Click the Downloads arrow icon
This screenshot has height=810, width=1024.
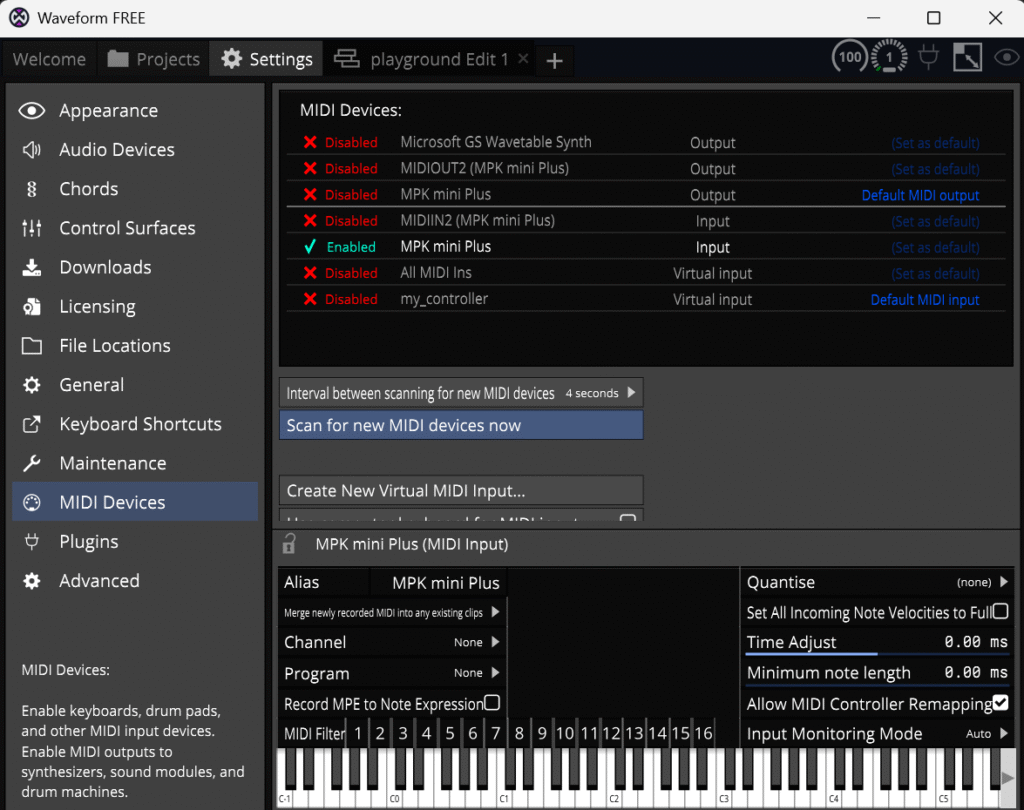[31, 267]
